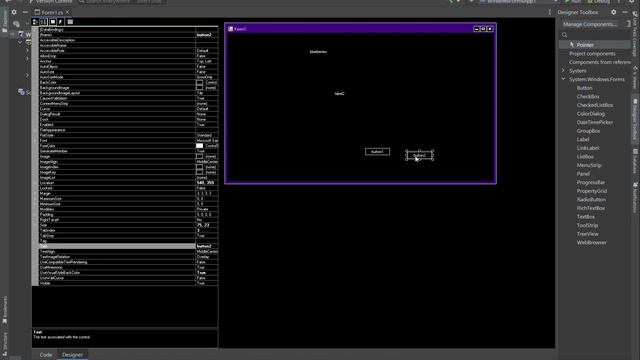Select button1 on the form designer
640x360 pixels.
(x=377, y=152)
